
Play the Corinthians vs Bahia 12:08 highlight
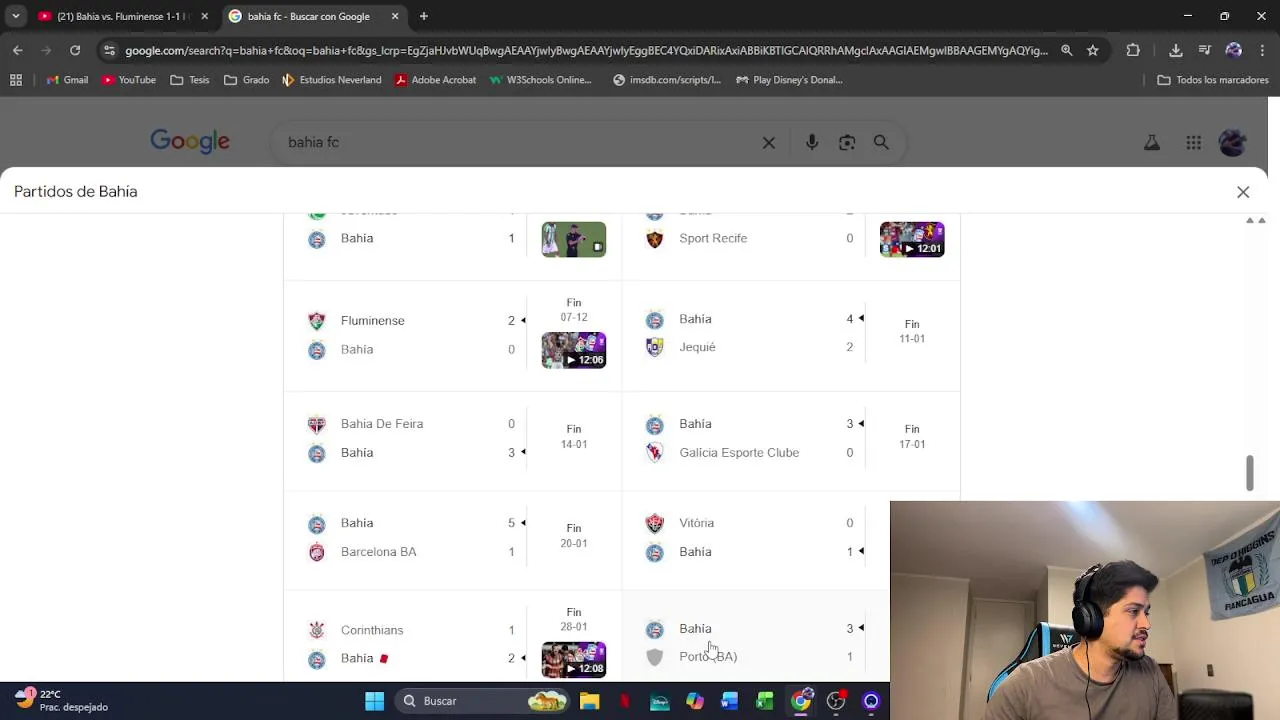pos(574,659)
